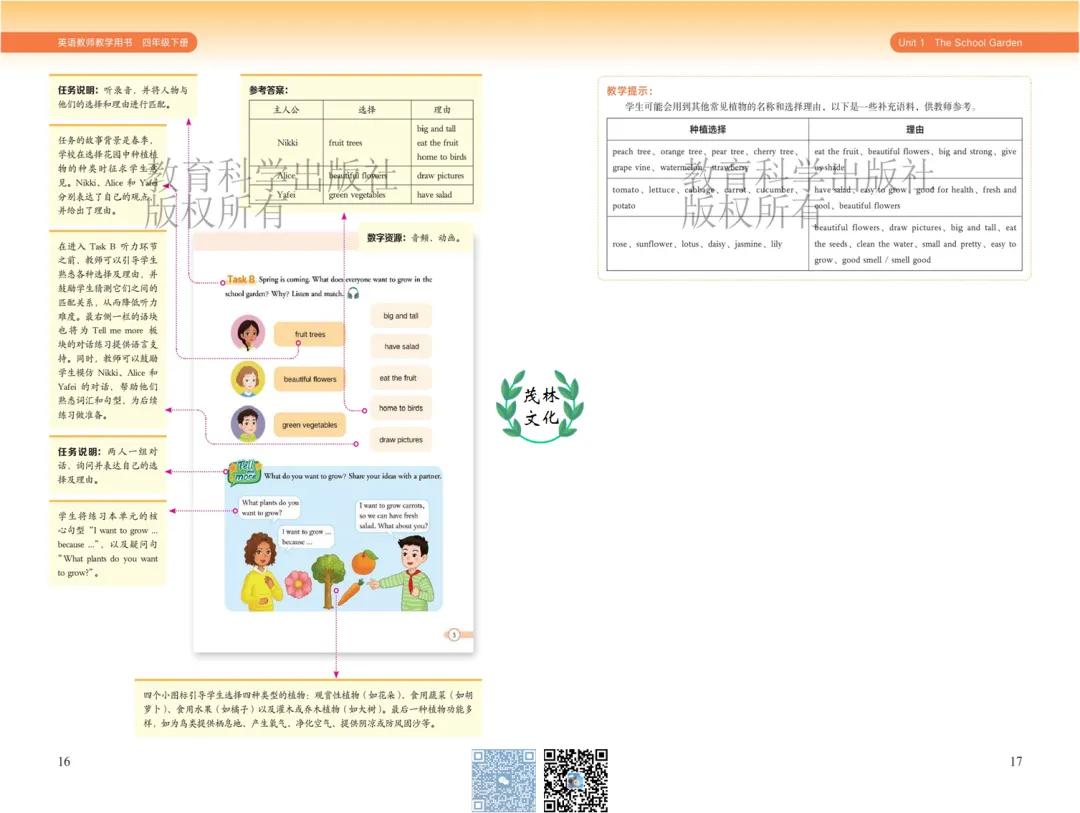Click the Tell me more badge icon
1080x813 pixels.
tap(244, 473)
